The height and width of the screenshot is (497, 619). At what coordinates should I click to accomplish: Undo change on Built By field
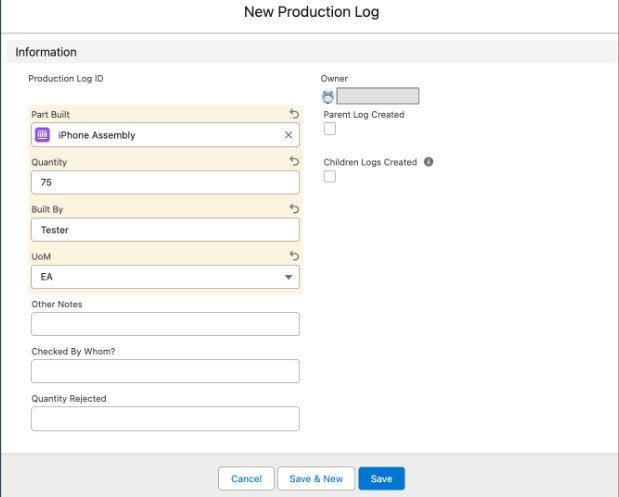(x=294, y=208)
